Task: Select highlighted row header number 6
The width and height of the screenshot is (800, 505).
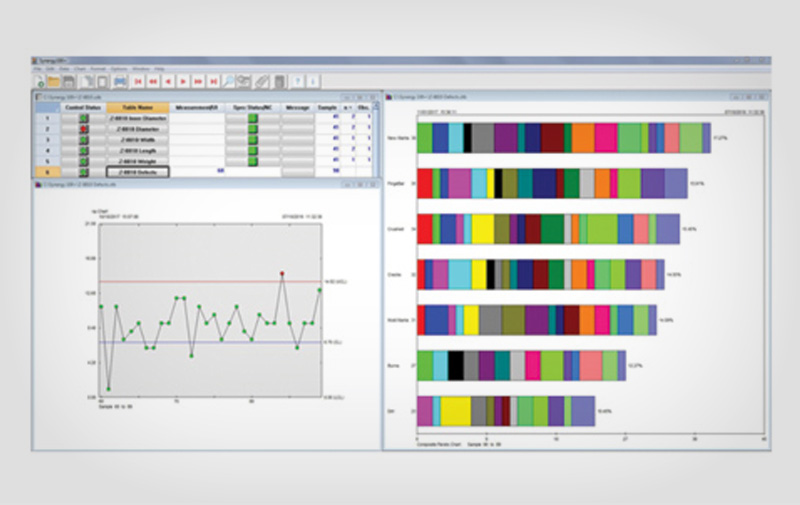Action: pyautogui.click(x=48, y=172)
